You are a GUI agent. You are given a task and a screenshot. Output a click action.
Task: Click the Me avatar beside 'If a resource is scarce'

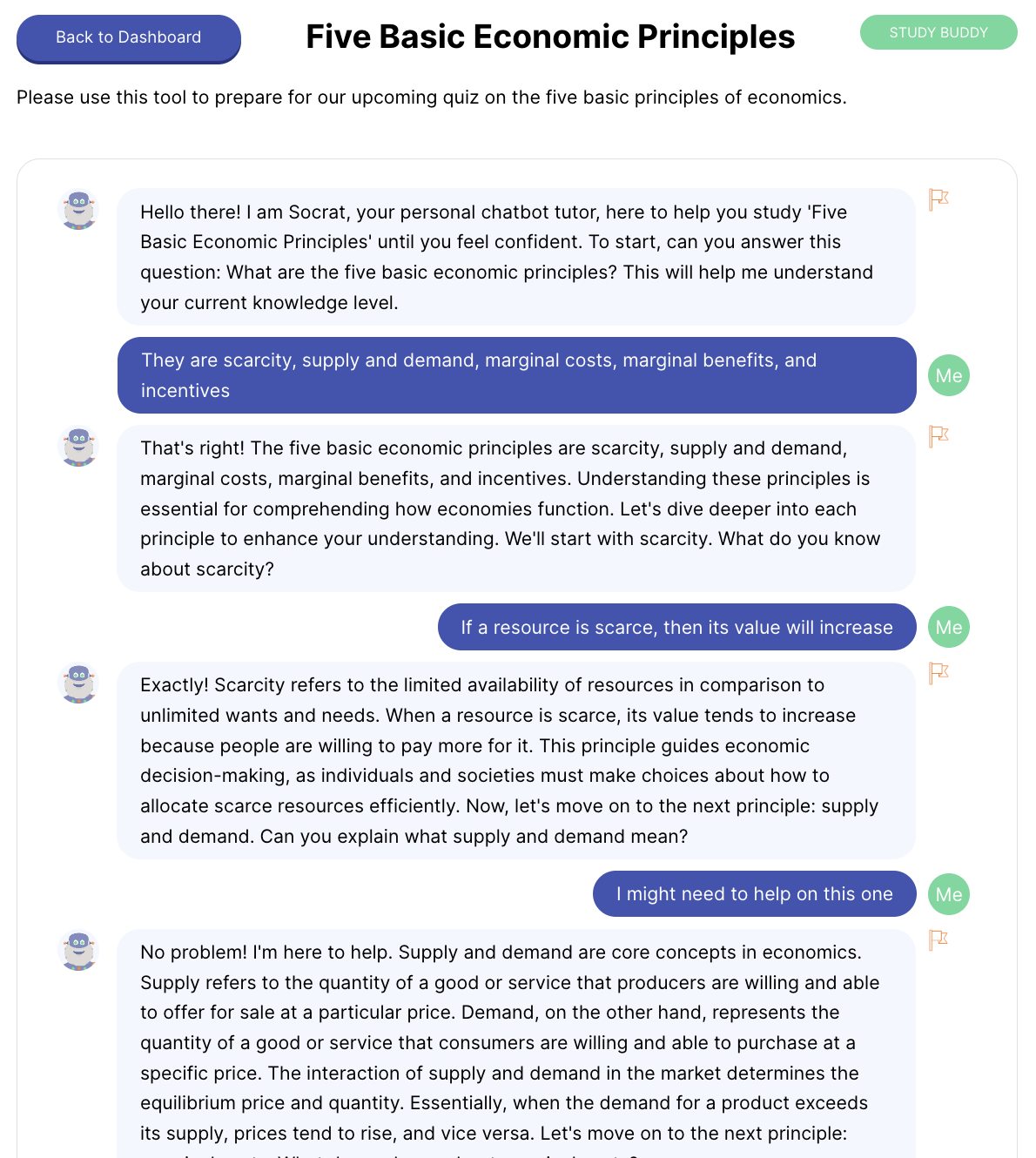pyautogui.click(x=948, y=627)
